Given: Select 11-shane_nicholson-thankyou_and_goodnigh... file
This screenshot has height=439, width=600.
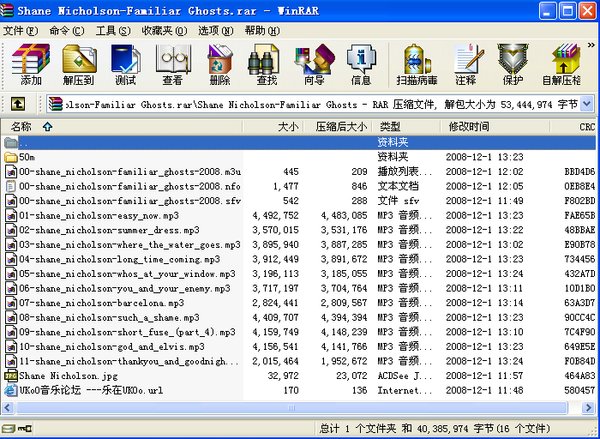Looking at the screenshot, I should pos(129,361).
